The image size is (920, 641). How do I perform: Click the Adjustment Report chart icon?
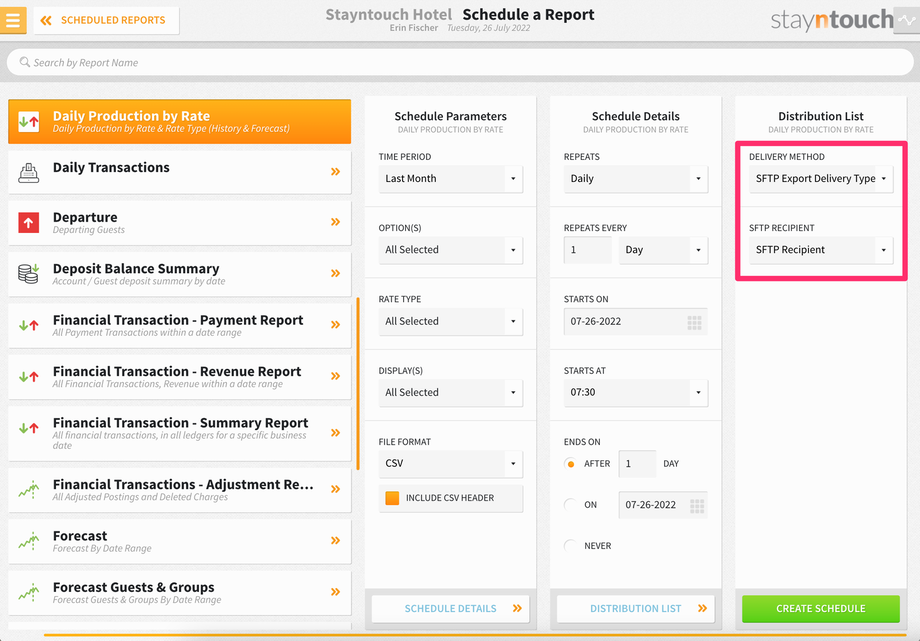click(29, 489)
